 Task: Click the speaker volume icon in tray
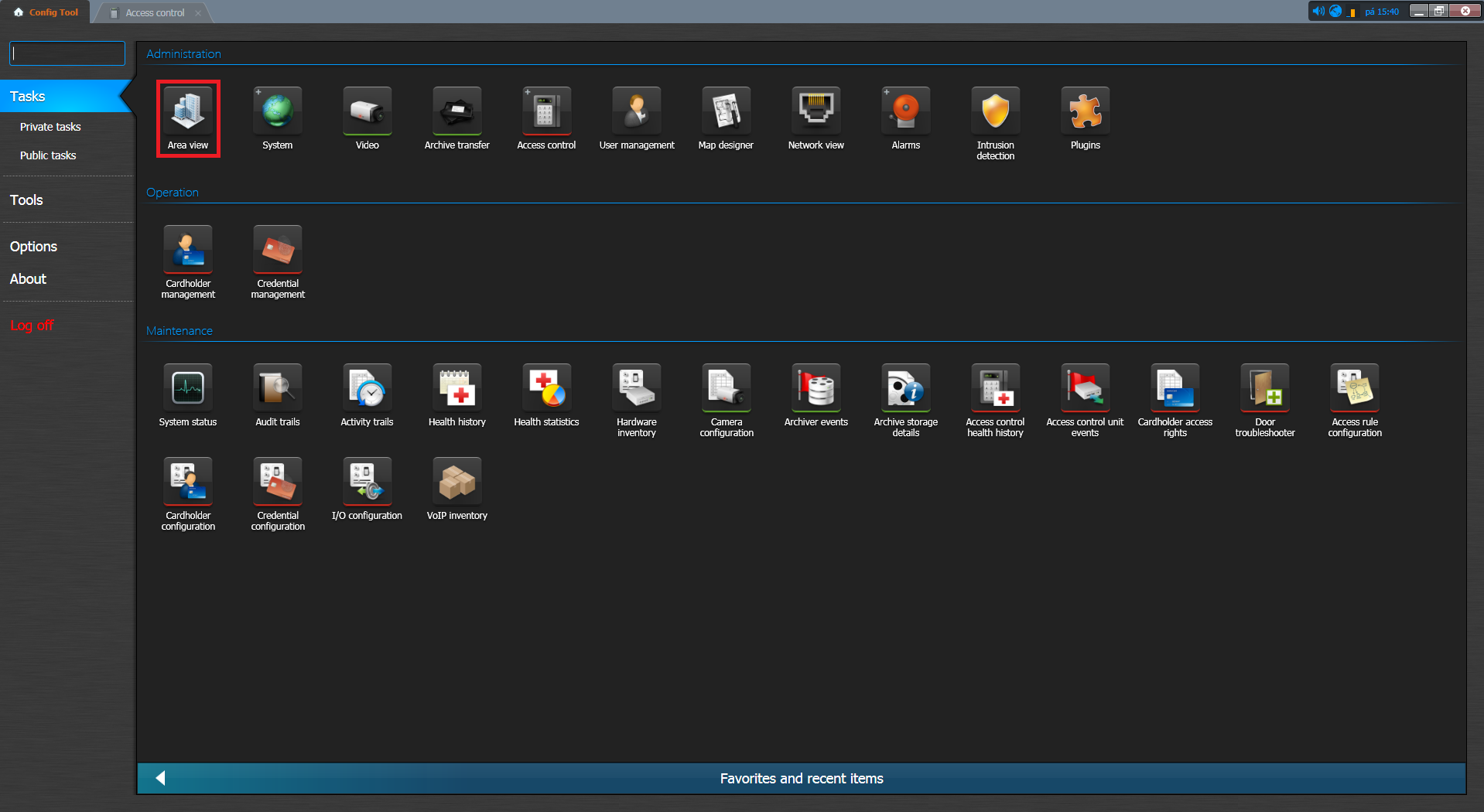1318,12
